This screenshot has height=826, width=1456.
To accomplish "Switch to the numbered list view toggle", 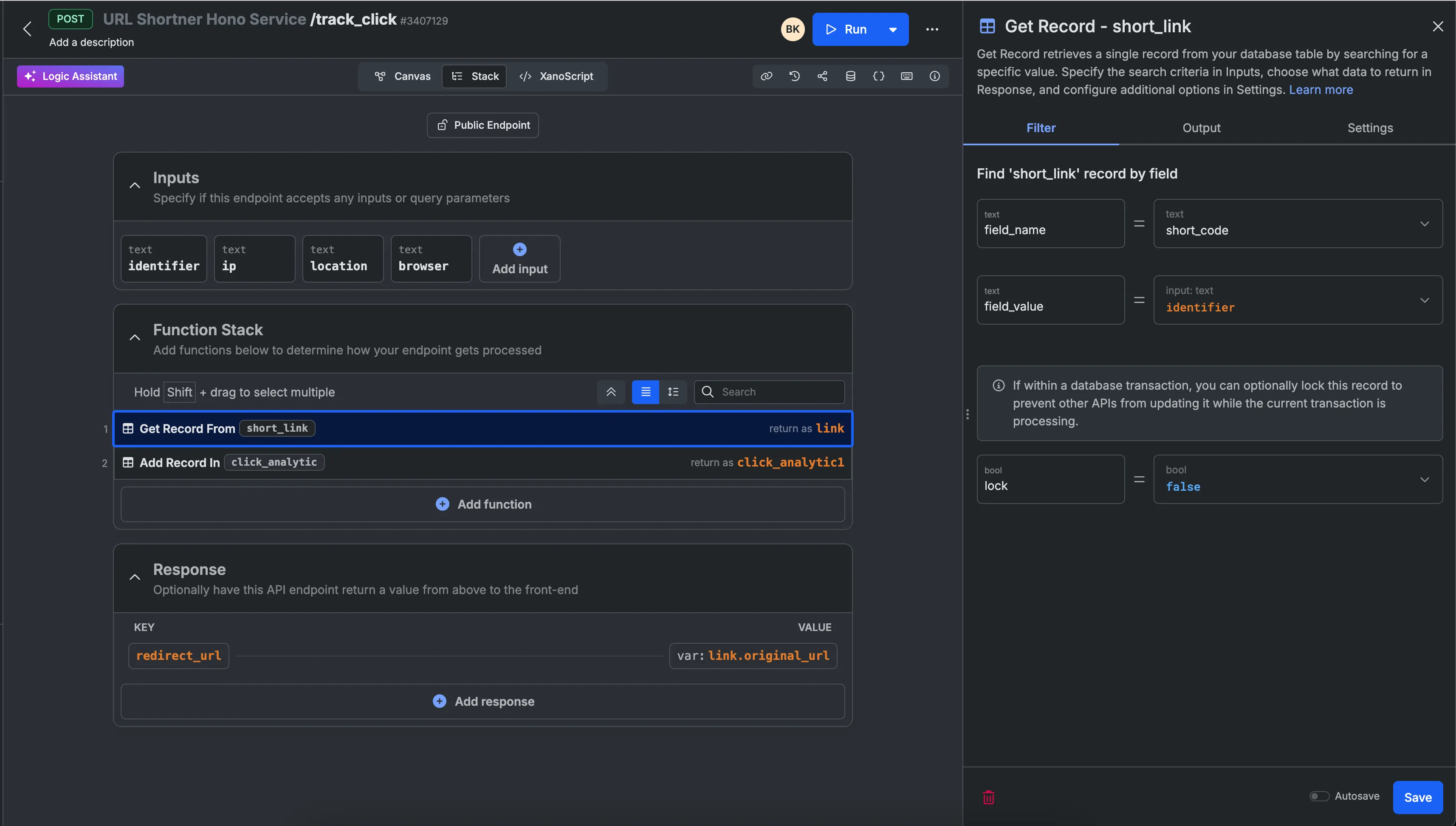I will pyautogui.click(x=673, y=392).
